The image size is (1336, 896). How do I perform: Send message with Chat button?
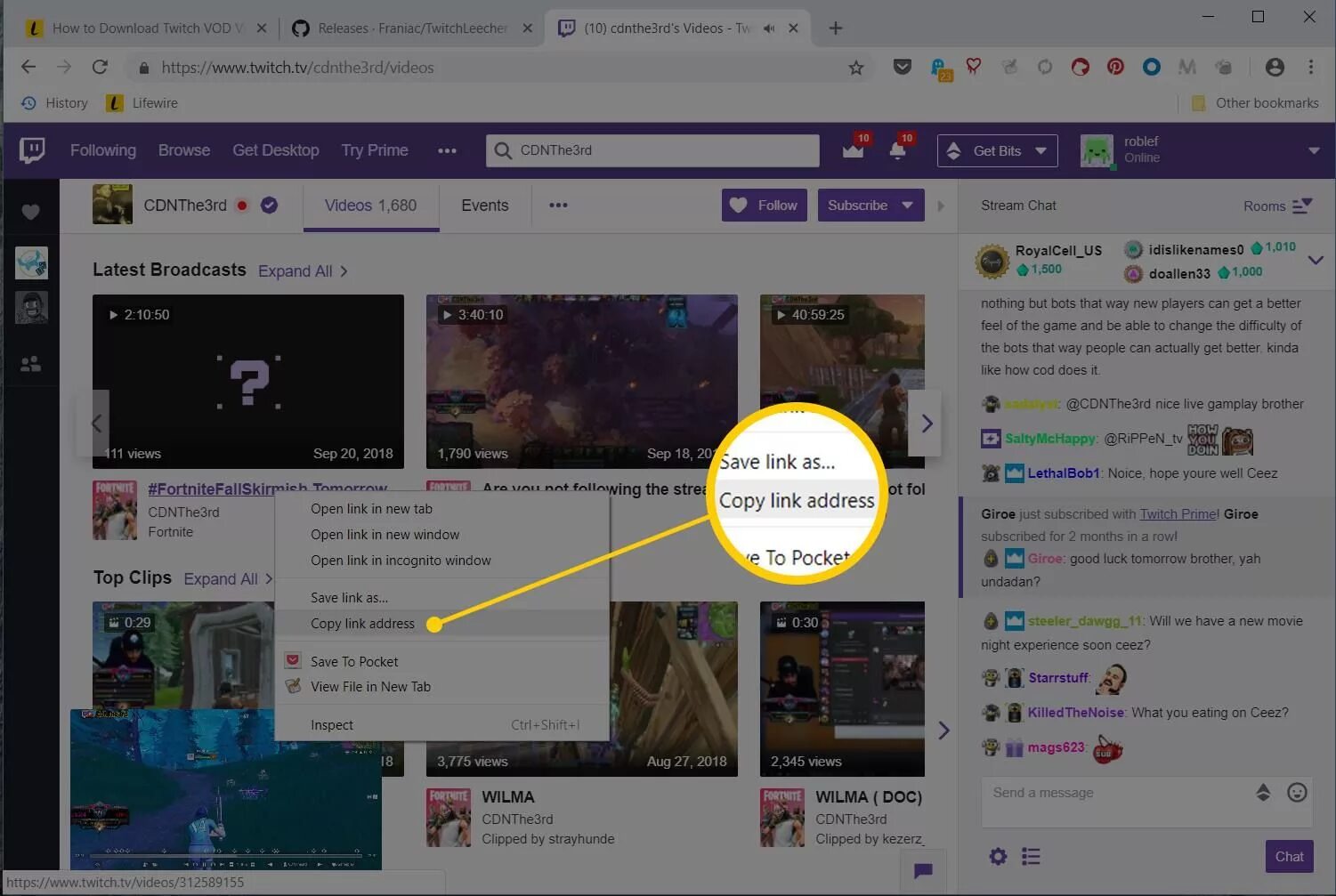pyautogui.click(x=1289, y=857)
